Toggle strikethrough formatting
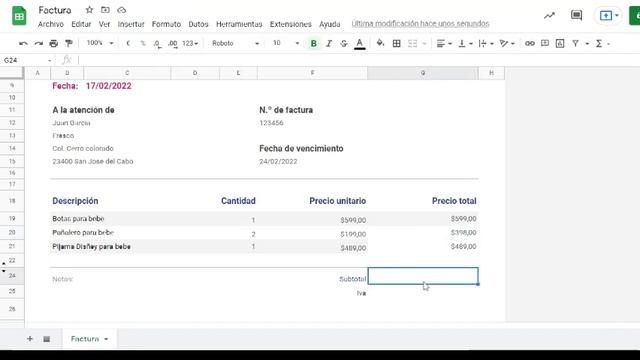 click(344, 43)
